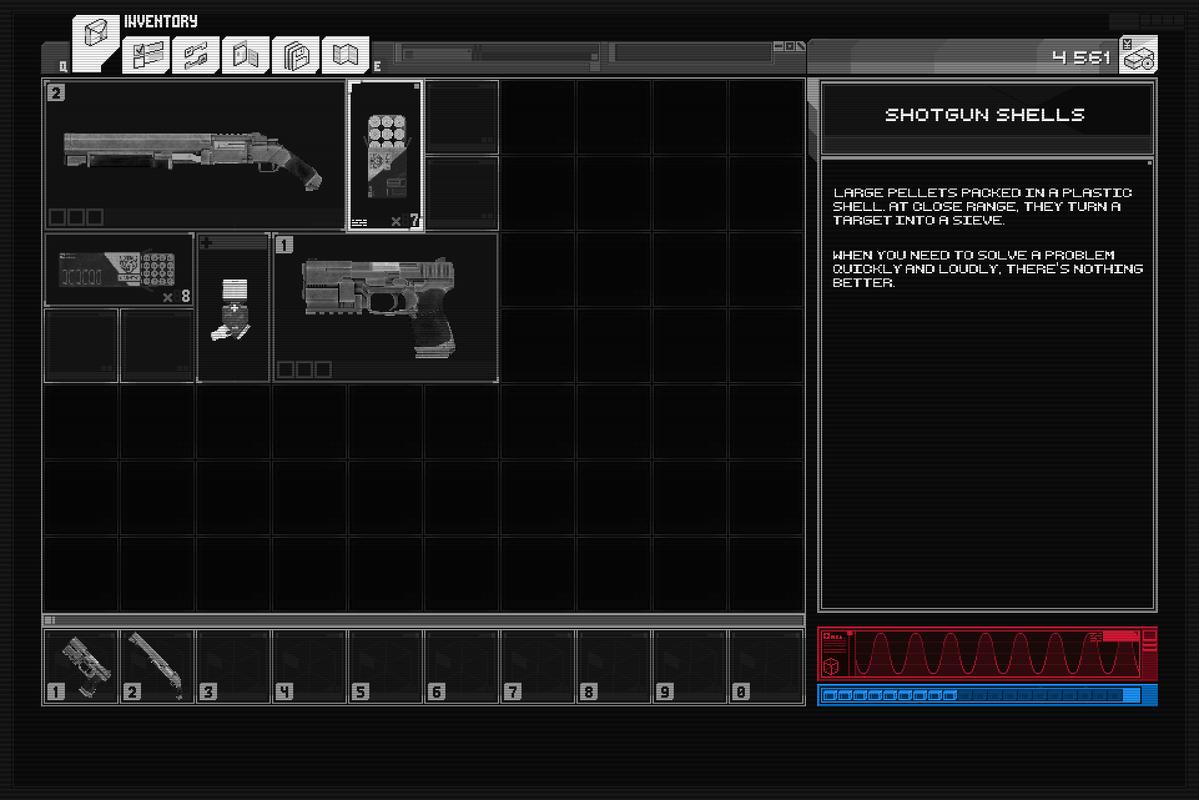Select the med injector item
Viewport: 1199px width, 800px height.
(233, 307)
